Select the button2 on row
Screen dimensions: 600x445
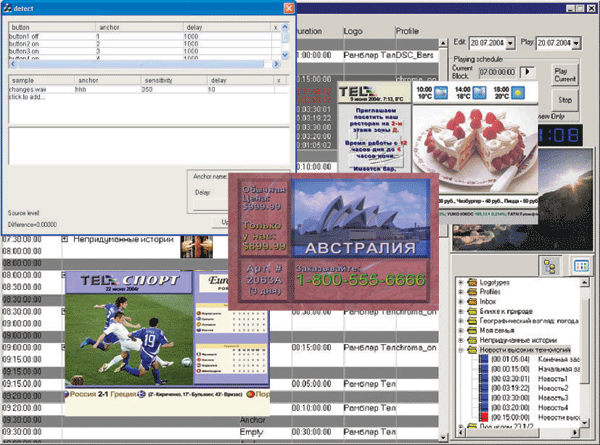click(145, 44)
